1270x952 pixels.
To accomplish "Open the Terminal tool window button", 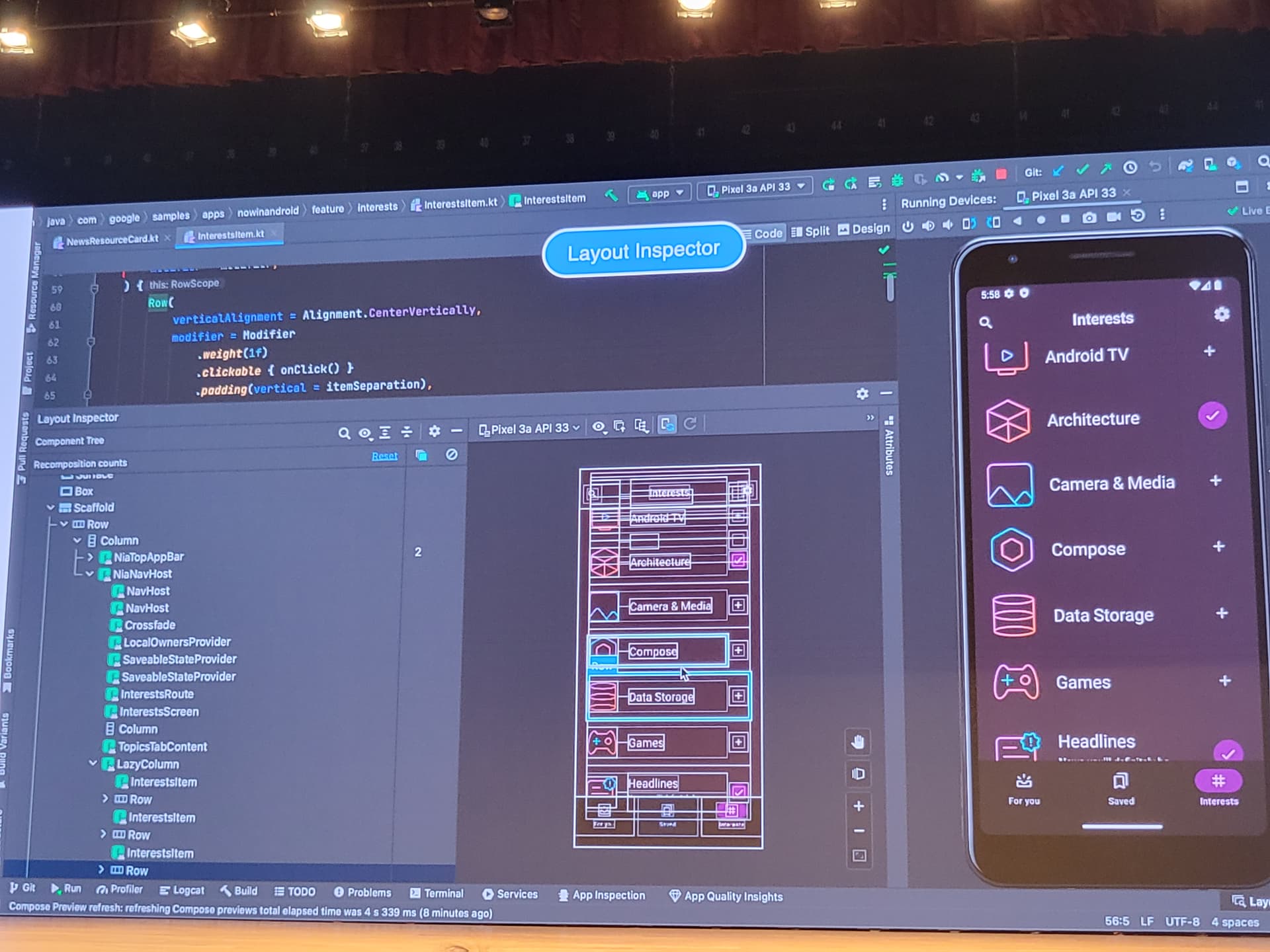I will tap(437, 893).
